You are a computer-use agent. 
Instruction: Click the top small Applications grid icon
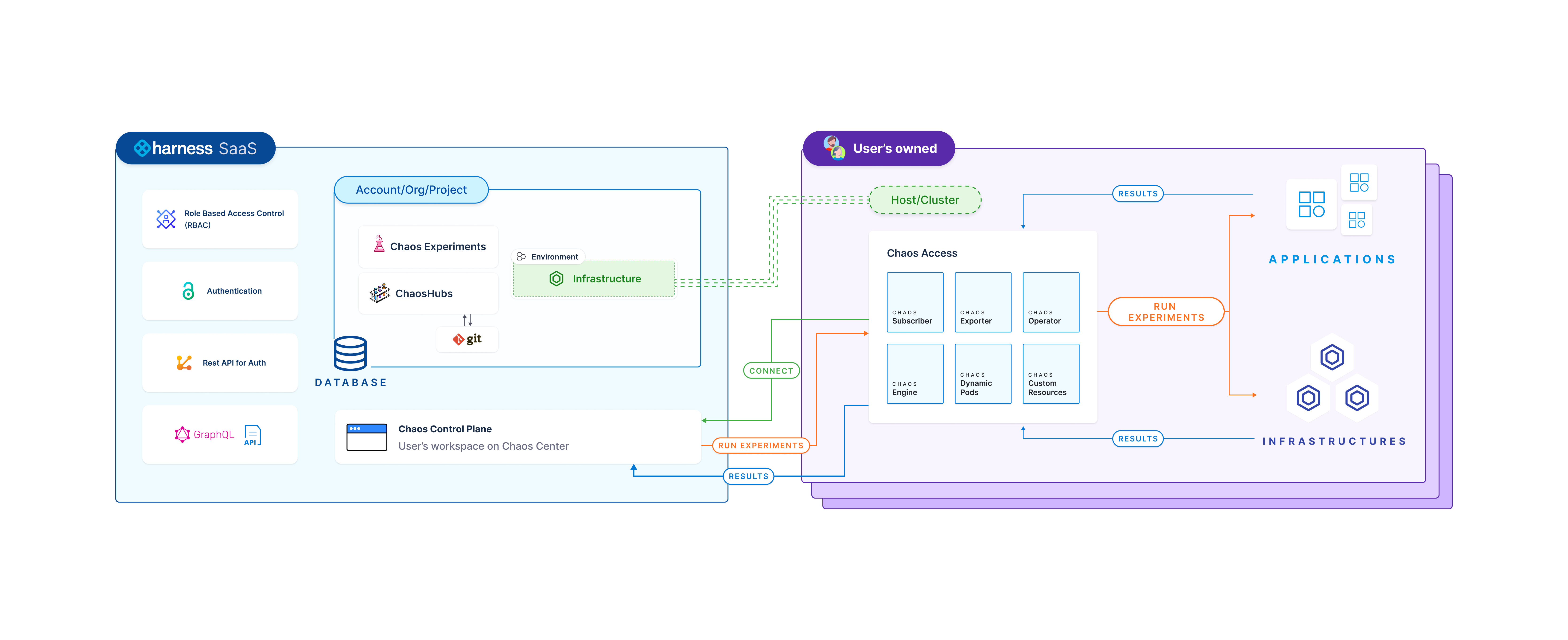click(x=1359, y=183)
